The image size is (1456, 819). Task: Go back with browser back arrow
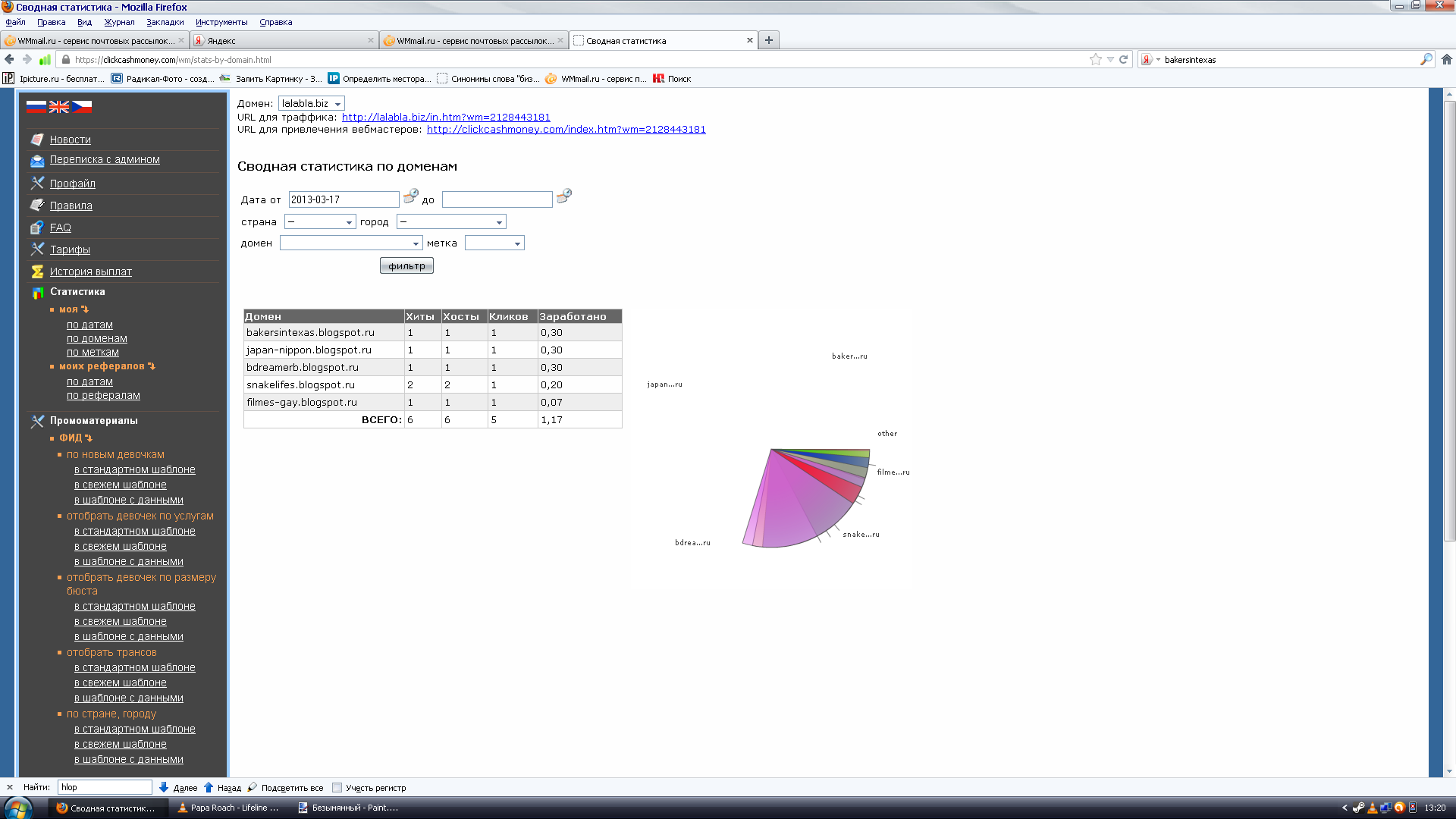9,59
